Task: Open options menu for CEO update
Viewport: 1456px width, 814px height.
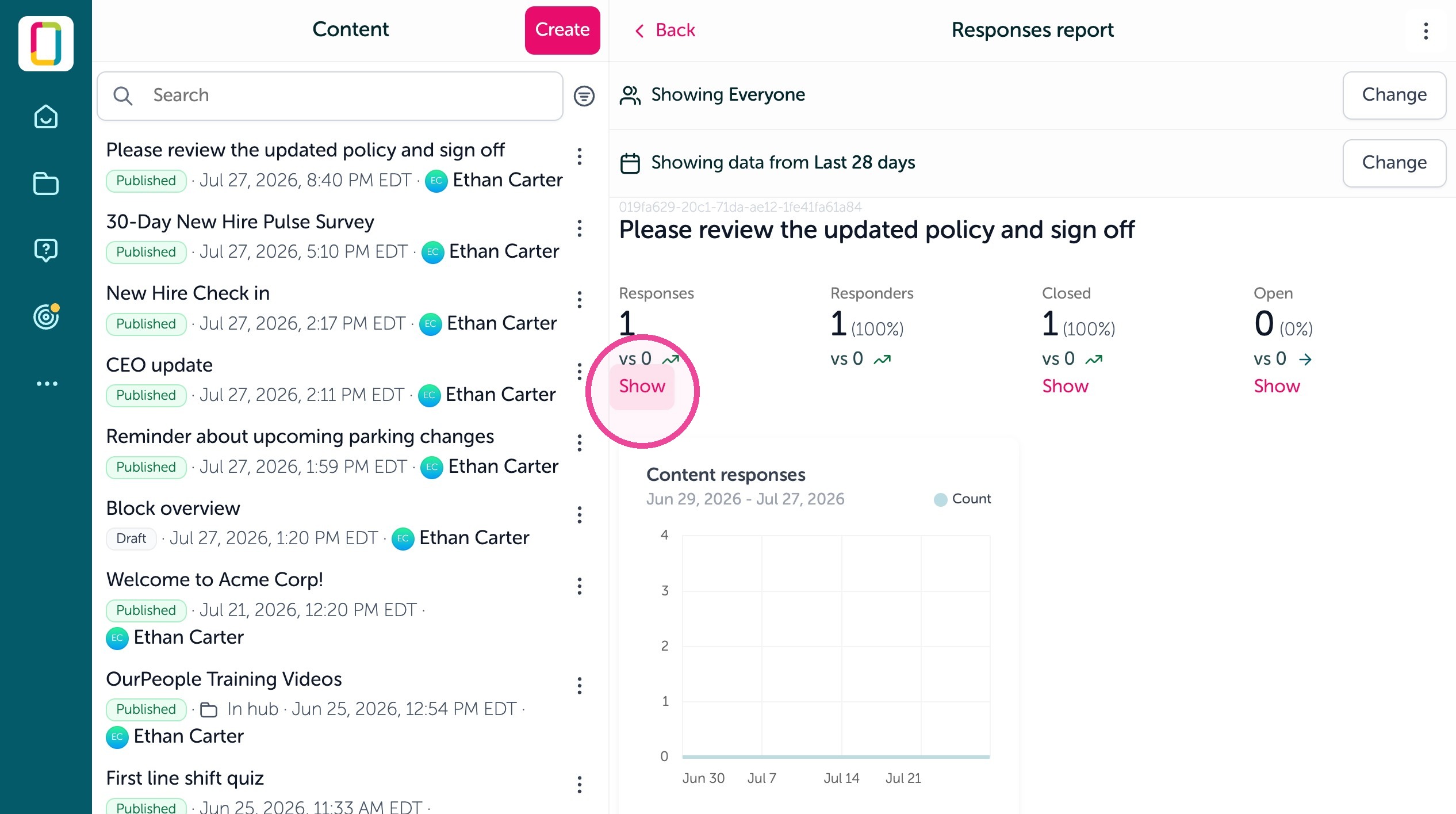Action: click(x=580, y=372)
